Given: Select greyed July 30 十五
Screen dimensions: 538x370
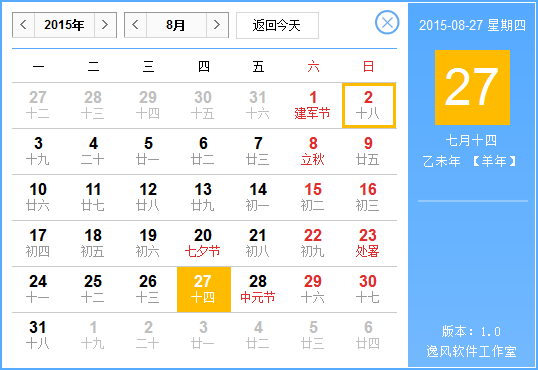Looking at the screenshot, I should coord(203,105).
